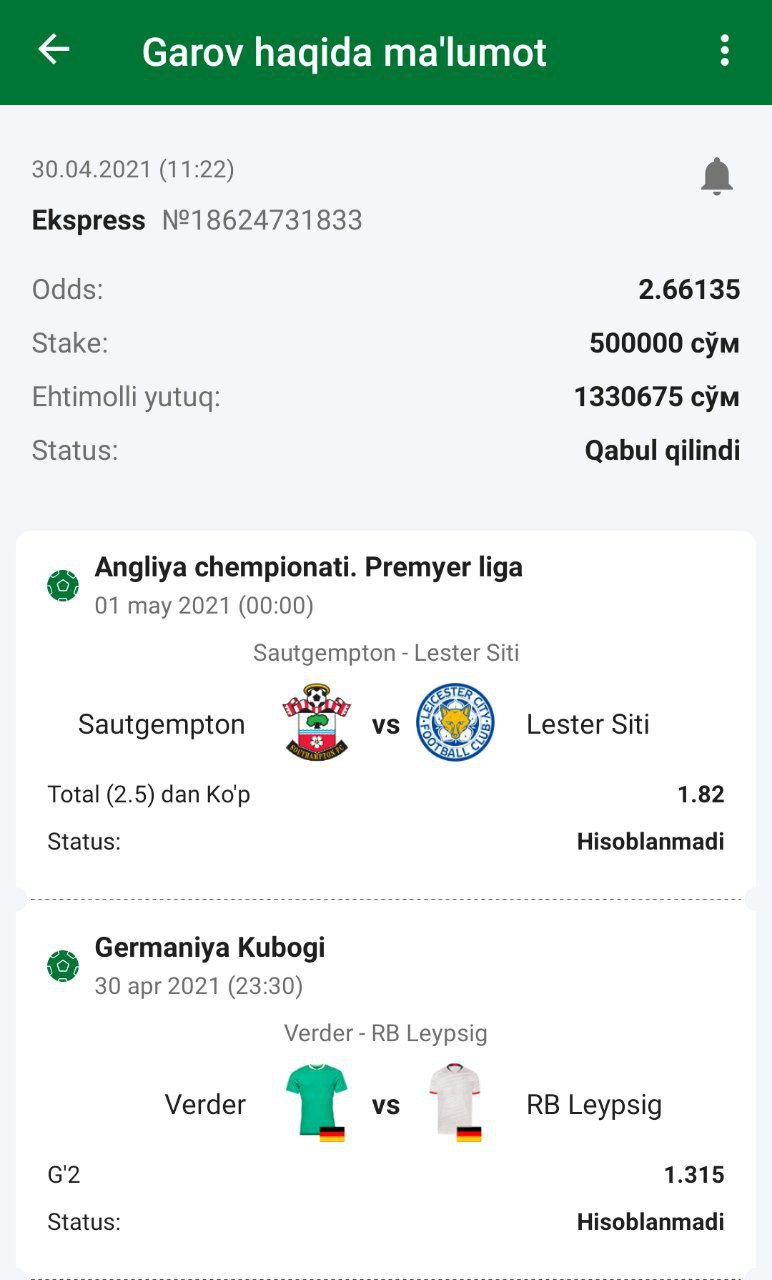Open Angliya chempionati. Premyer liga title
This screenshot has height=1280, width=772.
[308, 568]
